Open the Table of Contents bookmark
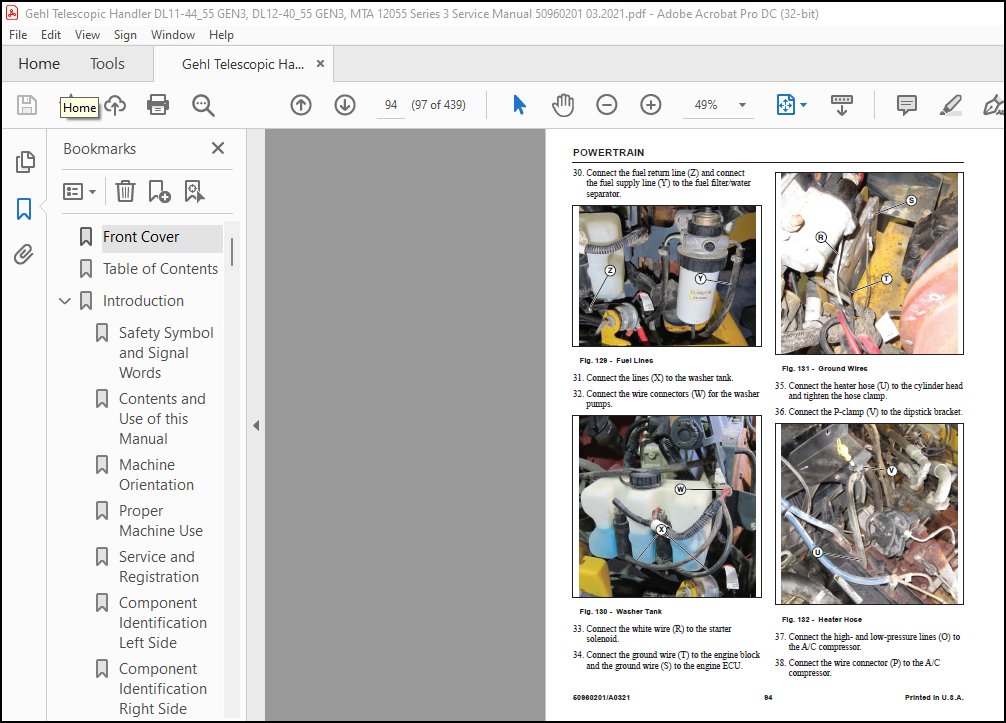Viewport: 1006px width, 723px height. coord(160,269)
